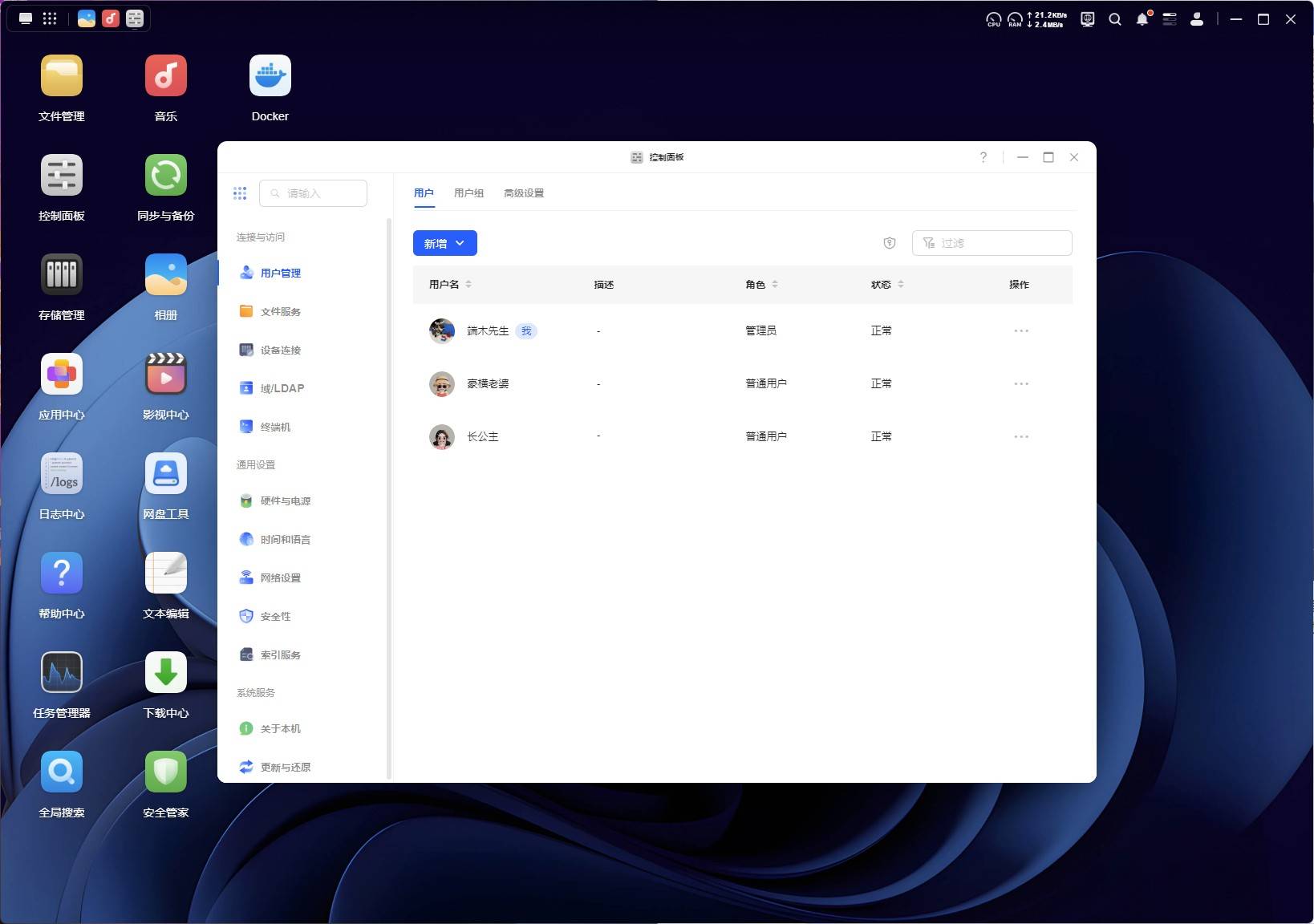Viewport: 1314px width, 924px height.
Task: Open 网络设置 in the sidebar
Action: 279,577
